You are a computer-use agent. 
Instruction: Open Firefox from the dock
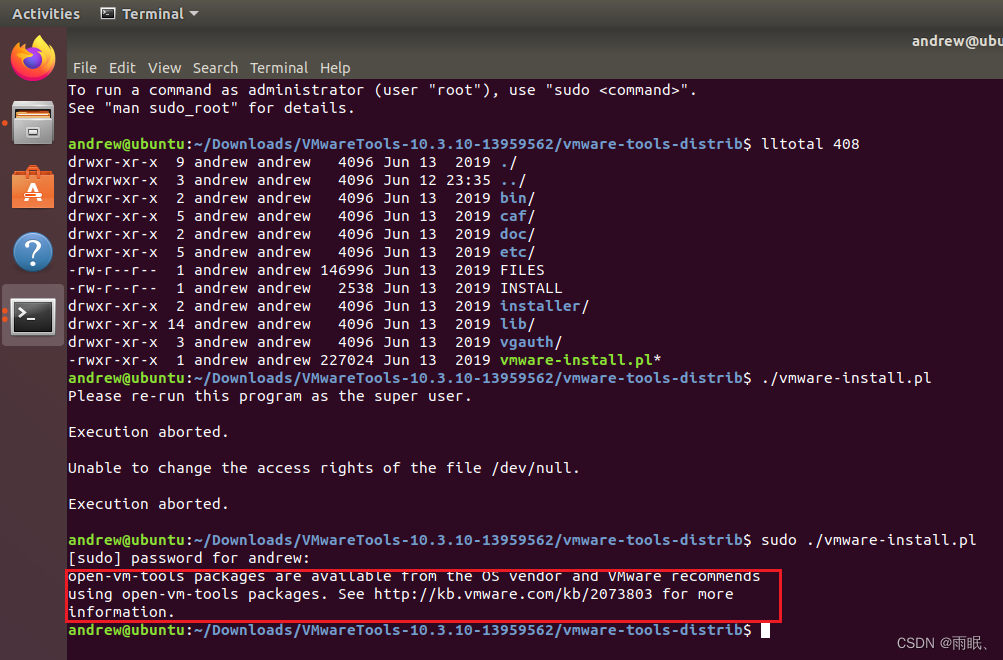[x=33, y=58]
